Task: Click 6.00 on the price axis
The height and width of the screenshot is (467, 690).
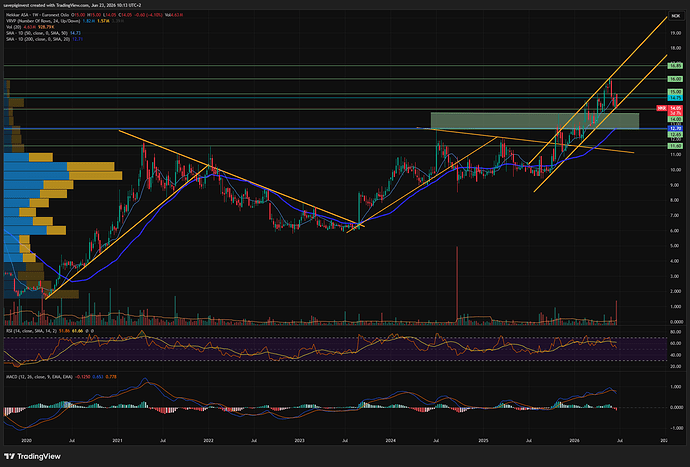Action: (676, 231)
